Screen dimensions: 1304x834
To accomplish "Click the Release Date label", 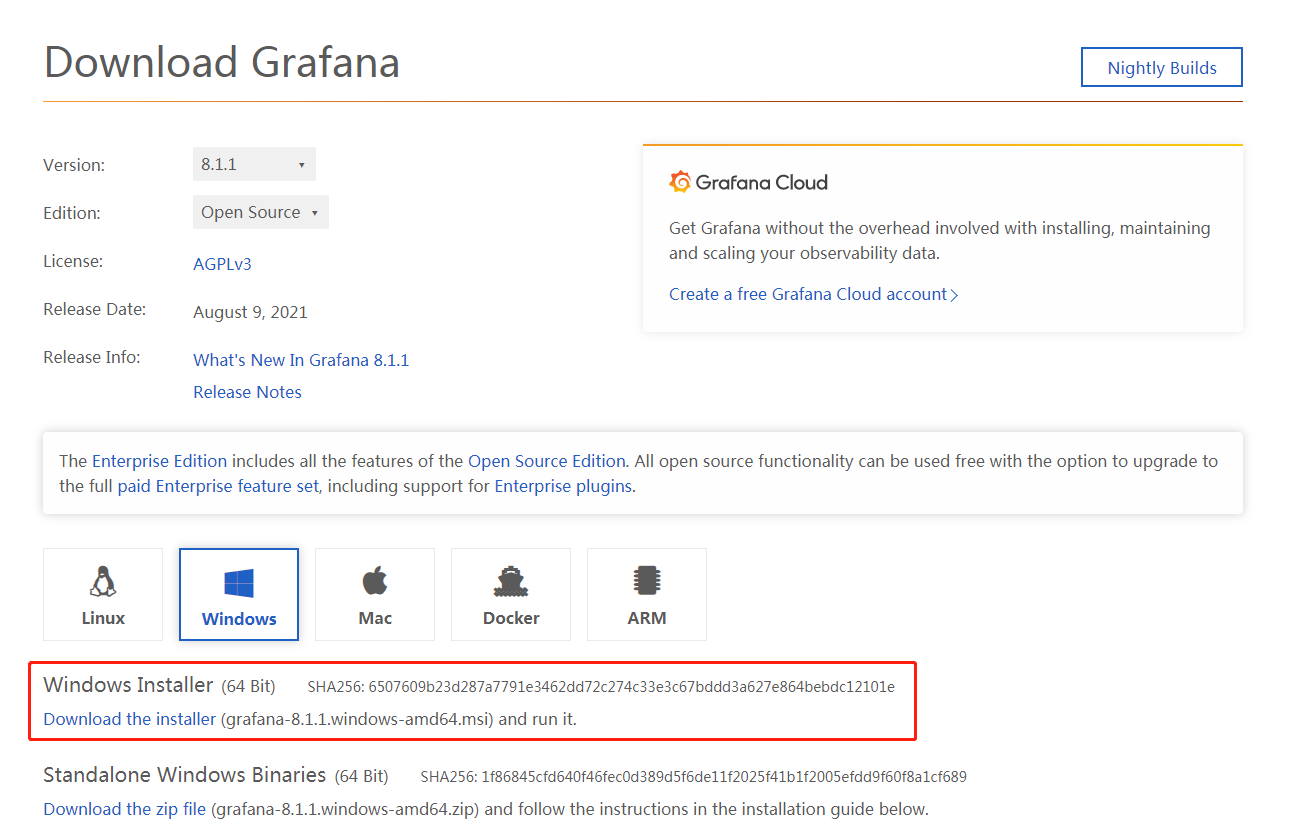I will 94,309.
